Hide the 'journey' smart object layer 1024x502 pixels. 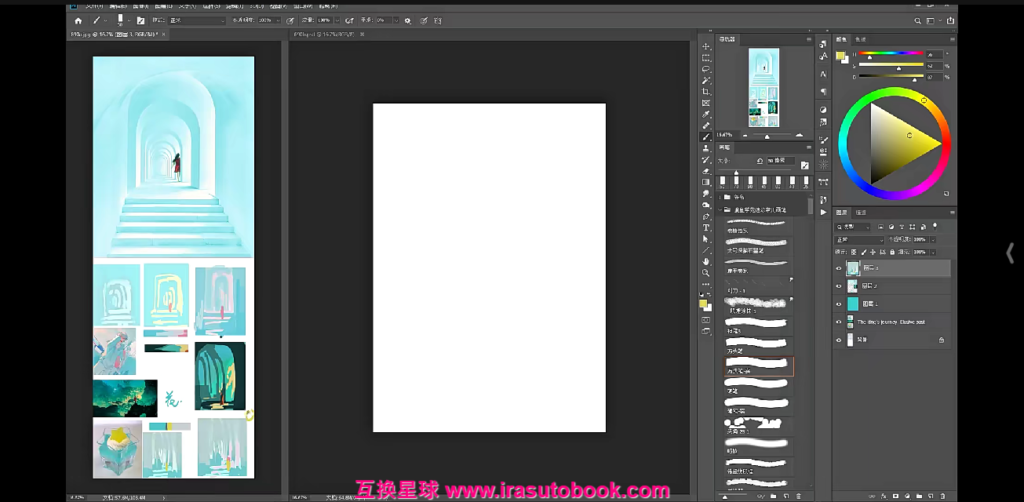coord(839,322)
